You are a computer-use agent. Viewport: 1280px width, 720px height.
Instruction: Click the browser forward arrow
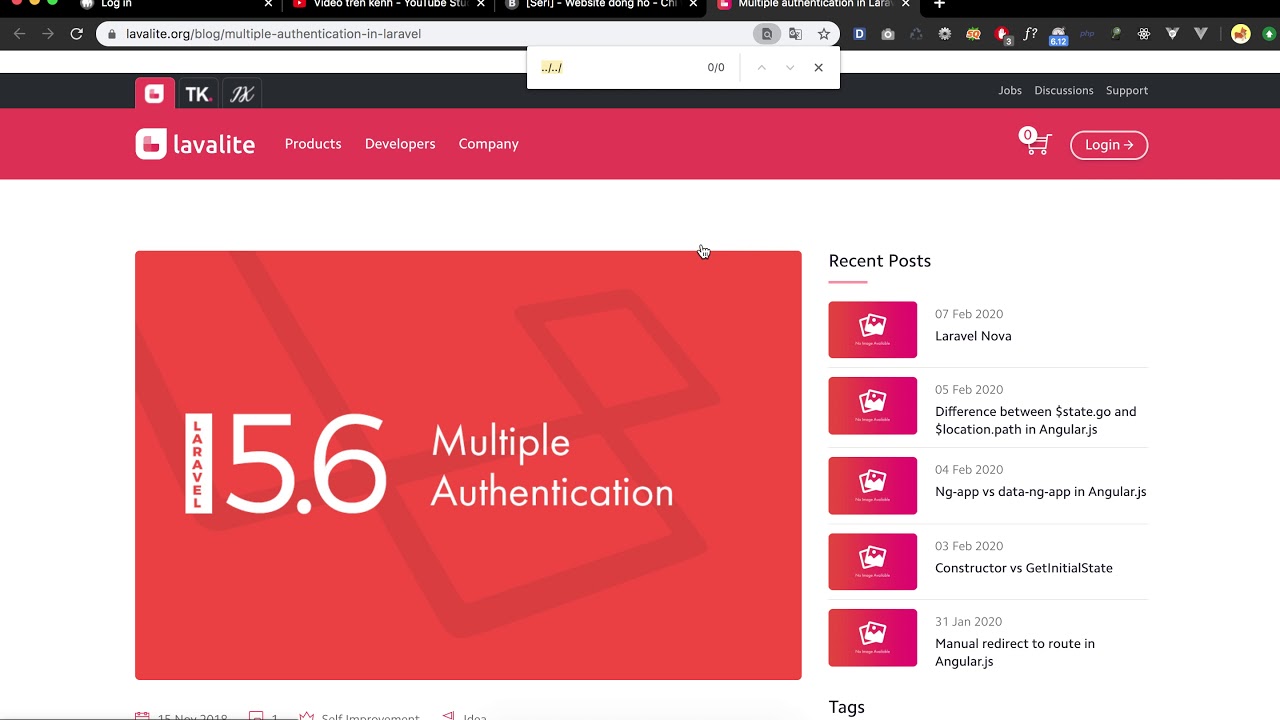click(x=47, y=34)
